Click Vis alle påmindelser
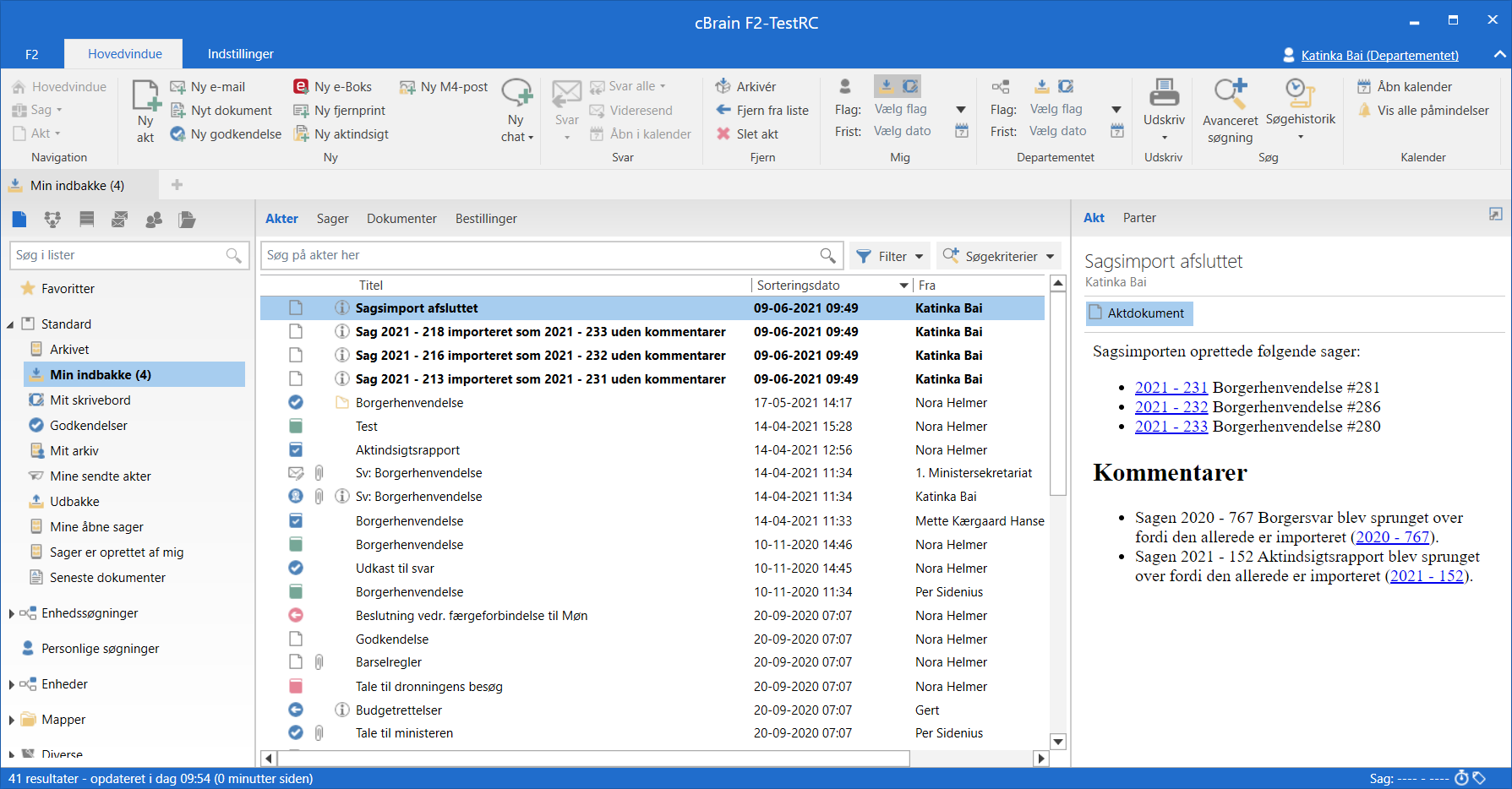 click(x=1423, y=111)
